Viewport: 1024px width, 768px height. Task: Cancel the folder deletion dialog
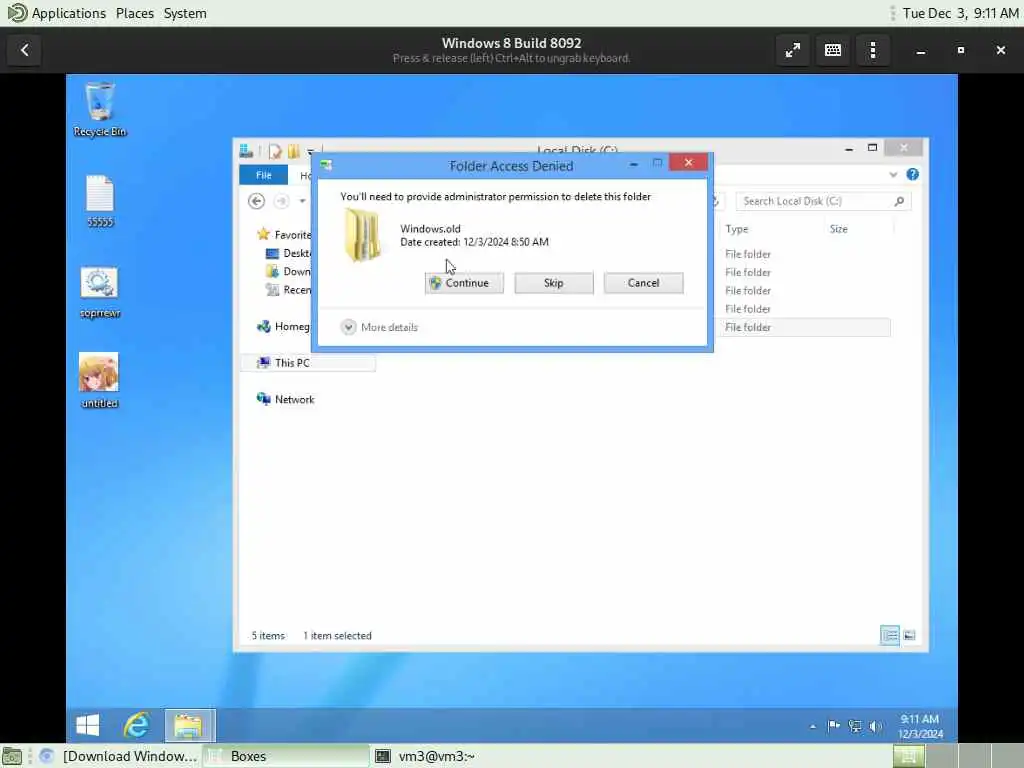tap(643, 283)
